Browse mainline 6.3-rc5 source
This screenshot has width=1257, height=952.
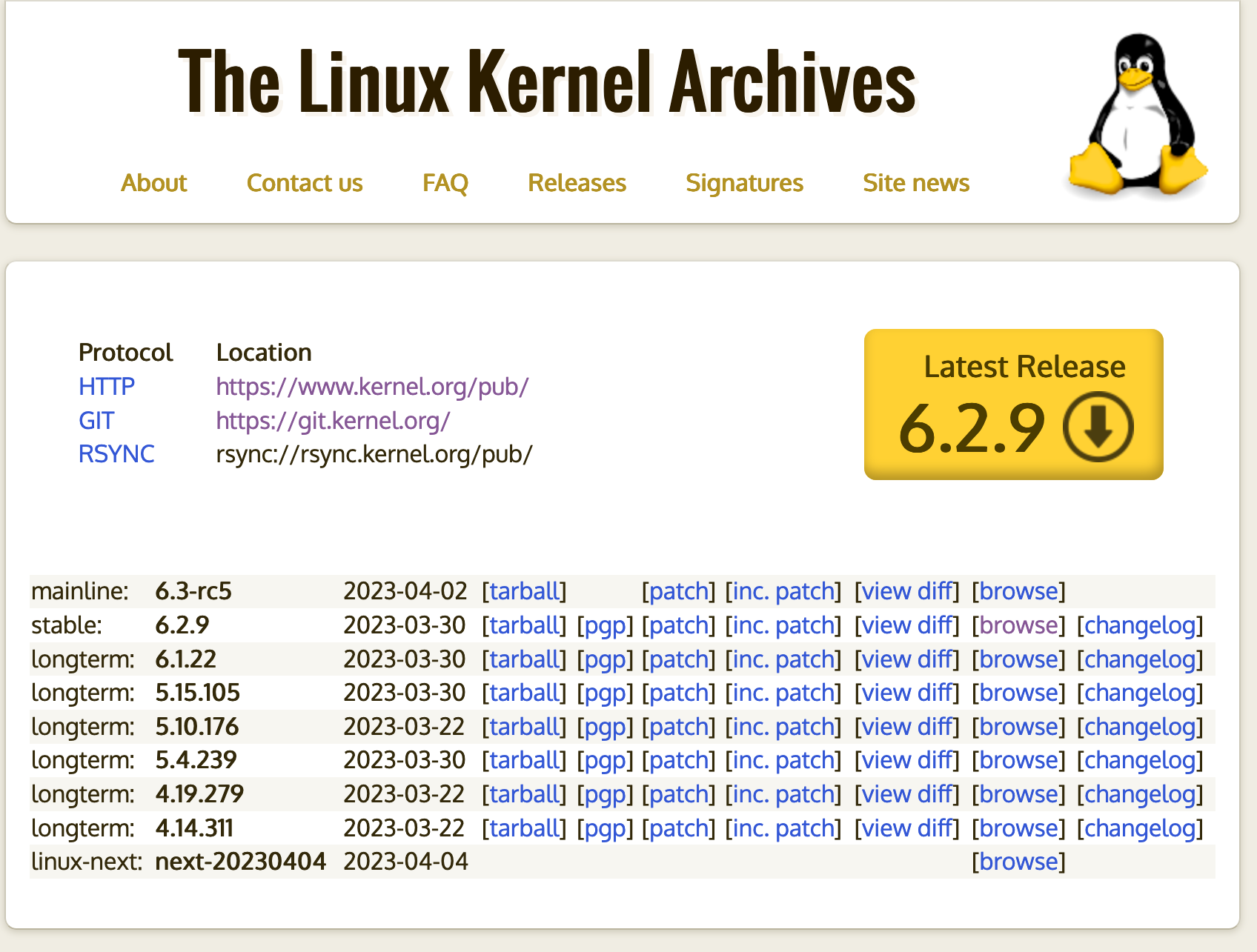pyautogui.click(x=1019, y=591)
